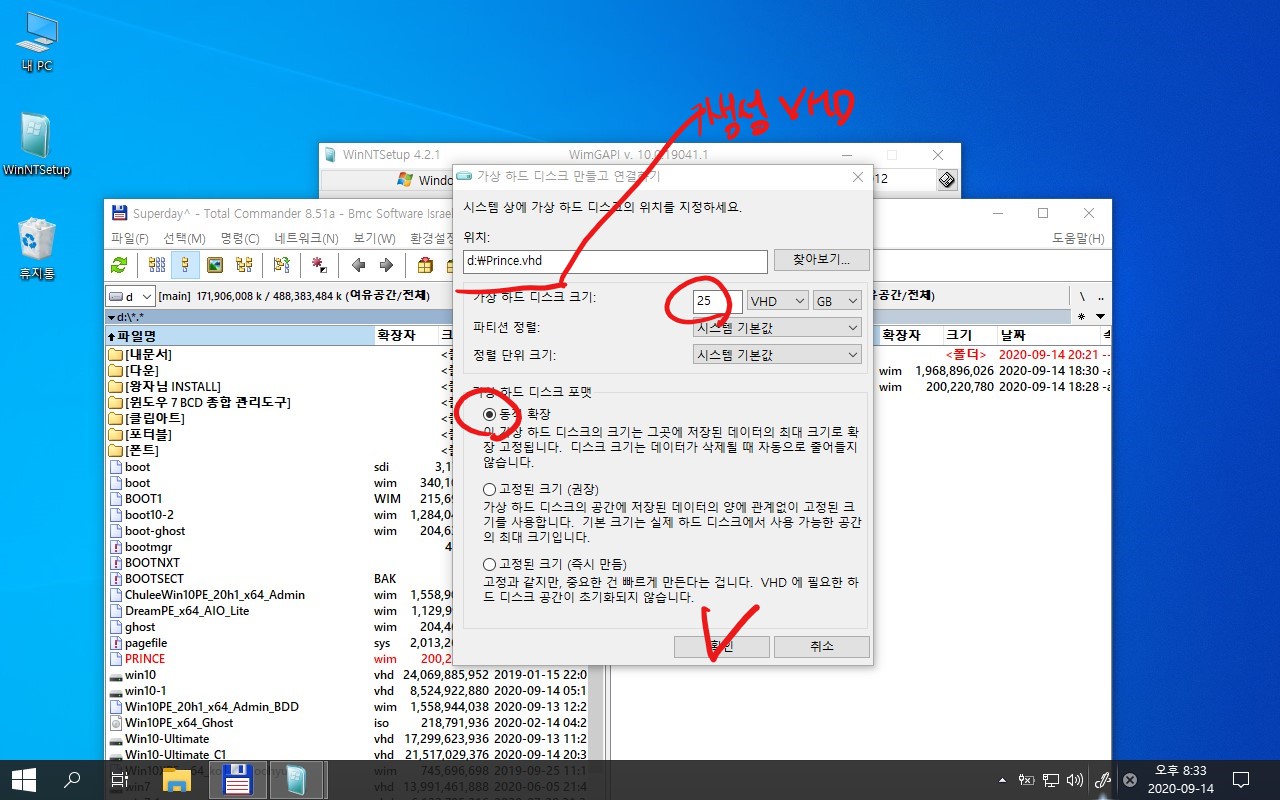Viewport: 1280px width, 800px height.
Task: Select 고정된 크기 (권장) radio option
Action: (x=490, y=489)
